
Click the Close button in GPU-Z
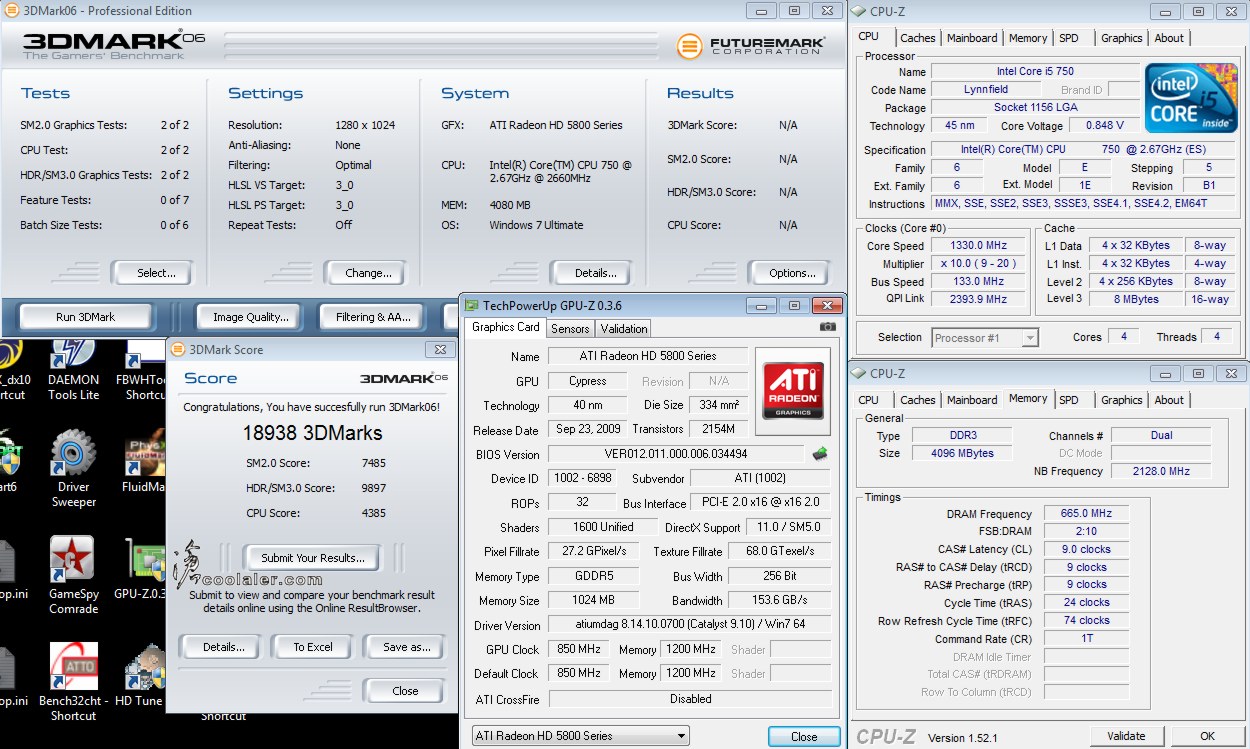804,736
